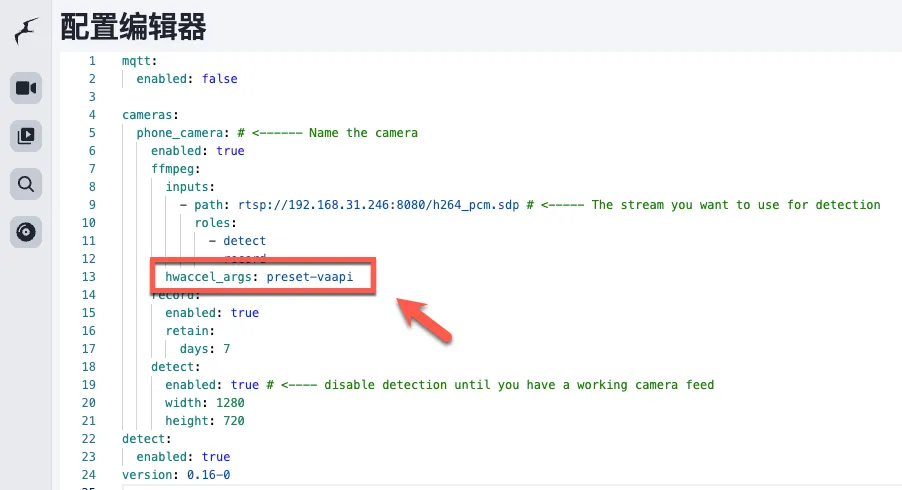This screenshot has width=902, height=490.
Task: Open the circular exports icon in sidebar
Action: (27, 232)
